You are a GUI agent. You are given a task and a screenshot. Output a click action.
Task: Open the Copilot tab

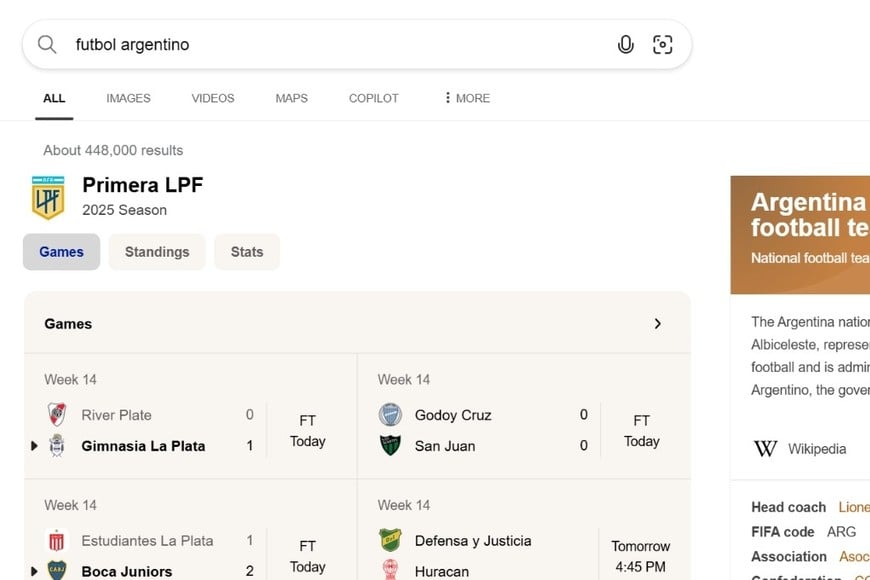373,98
